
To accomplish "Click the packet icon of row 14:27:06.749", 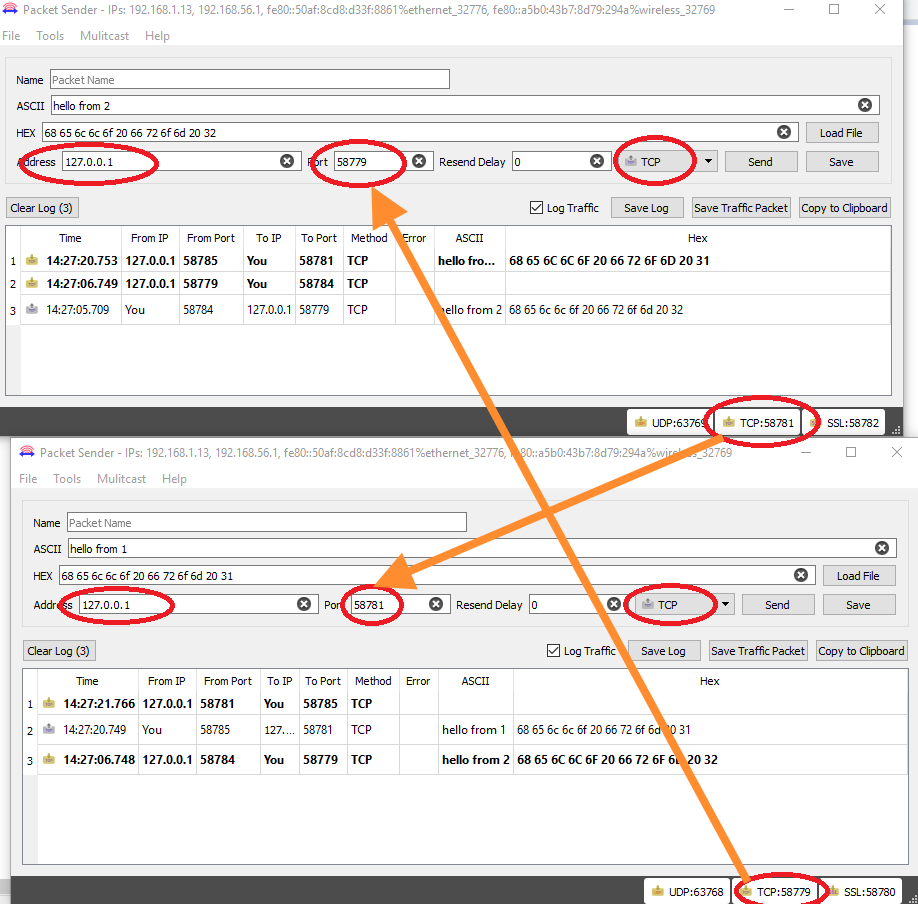I will (32, 283).
